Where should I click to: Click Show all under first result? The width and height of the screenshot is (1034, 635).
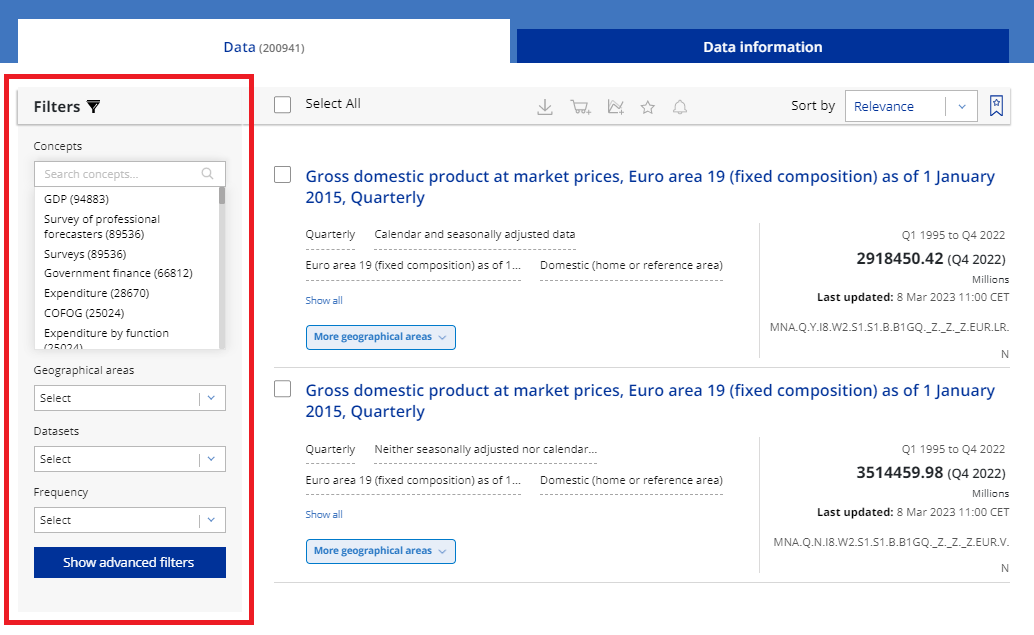click(324, 300)
